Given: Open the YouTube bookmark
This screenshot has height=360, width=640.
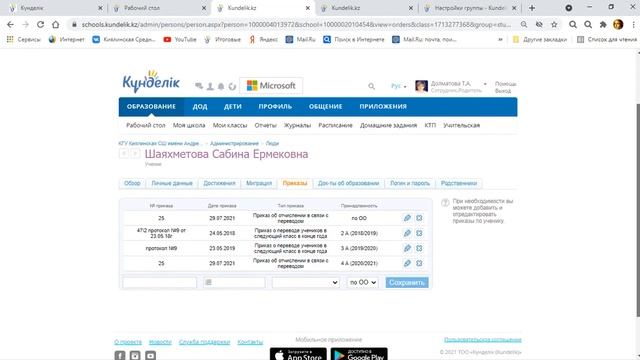Looking at the screenshot, I should 180,40.
